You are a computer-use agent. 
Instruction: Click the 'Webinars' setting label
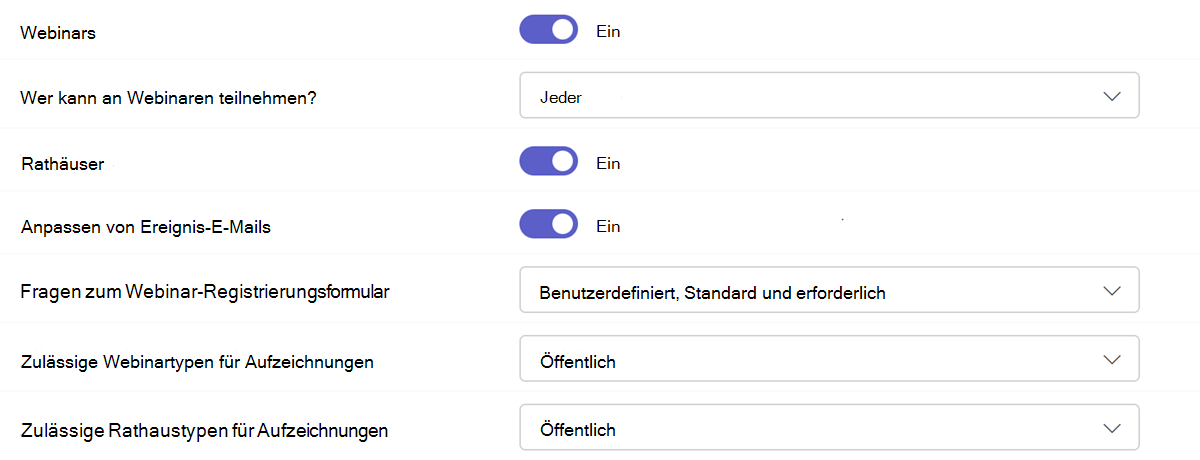[x=58, y=33]
